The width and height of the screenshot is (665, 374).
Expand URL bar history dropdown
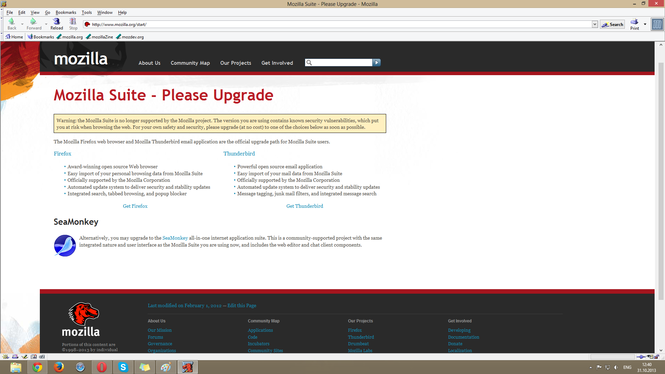click(595, 25)
